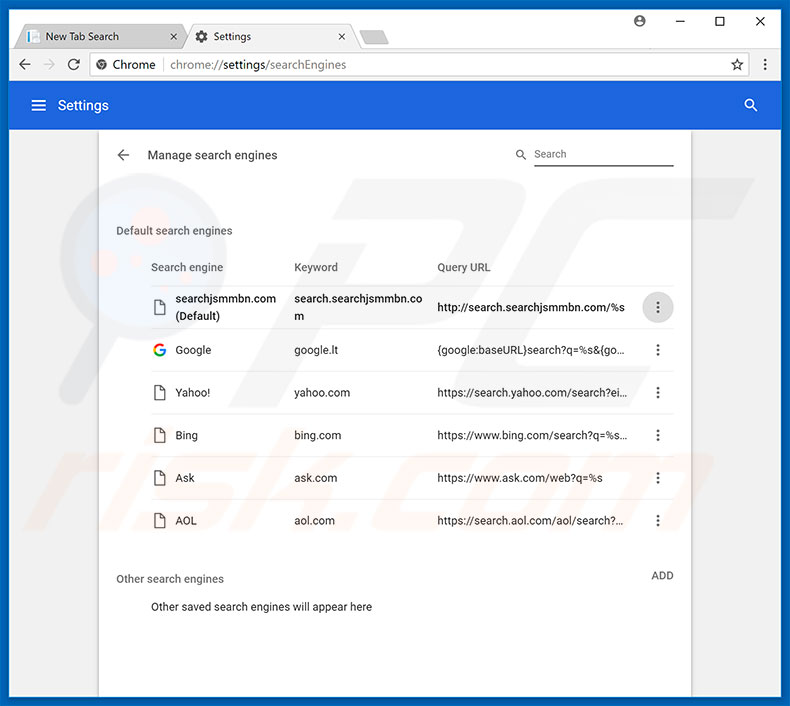Switch to the New Tab Search tab
This screenshot has height=706, width=790.
(x=99, y=36)
